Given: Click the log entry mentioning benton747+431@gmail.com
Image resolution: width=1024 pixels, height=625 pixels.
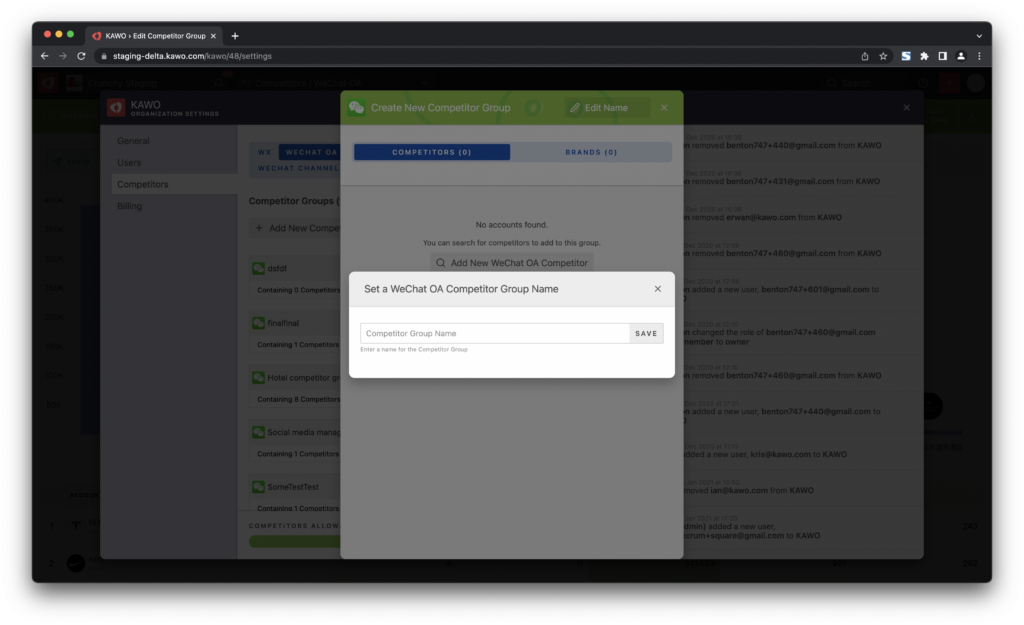Looking at the screenshot, I should 803,177.
